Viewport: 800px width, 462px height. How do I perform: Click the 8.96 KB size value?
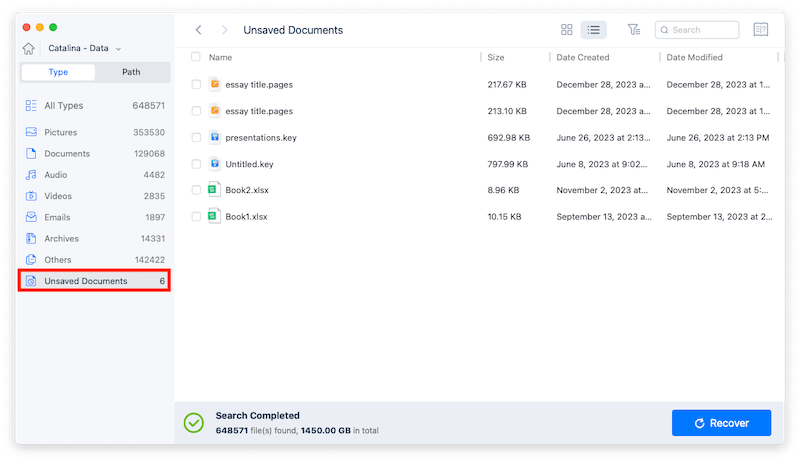[x=503, y=190]
